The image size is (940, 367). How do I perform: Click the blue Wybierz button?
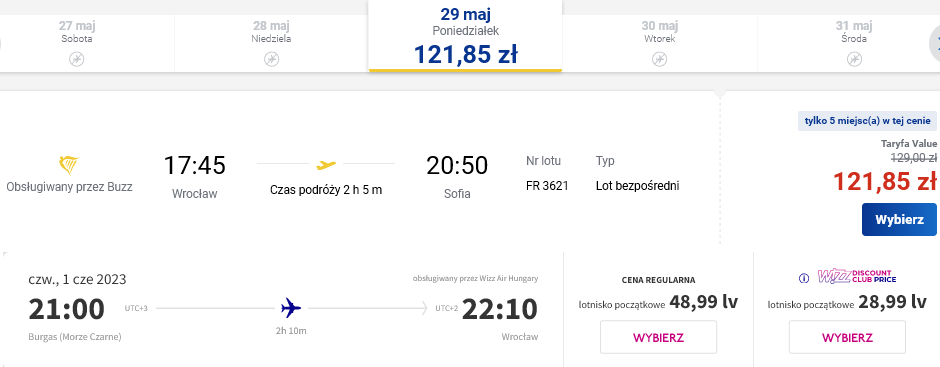pos(899,219)
